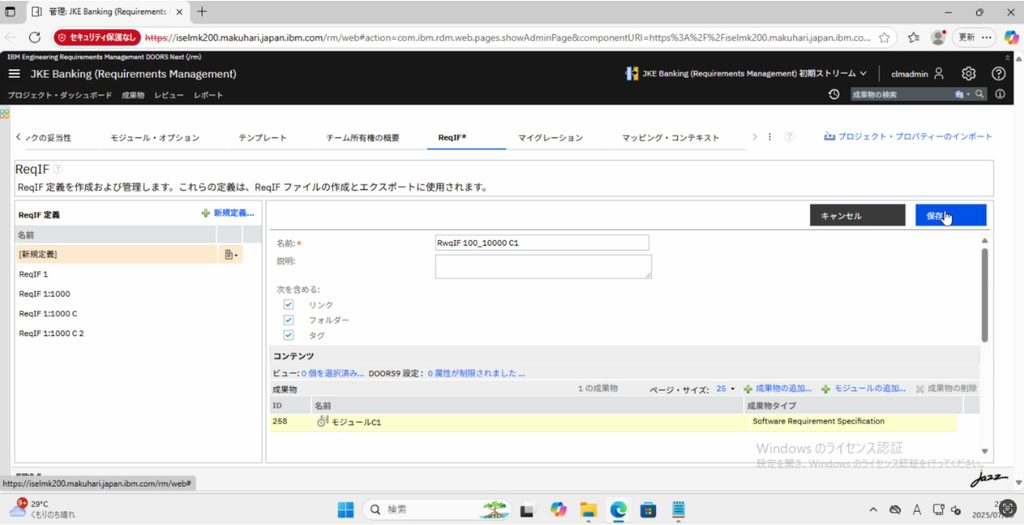Click the browser profile avatar

[938, 37]
